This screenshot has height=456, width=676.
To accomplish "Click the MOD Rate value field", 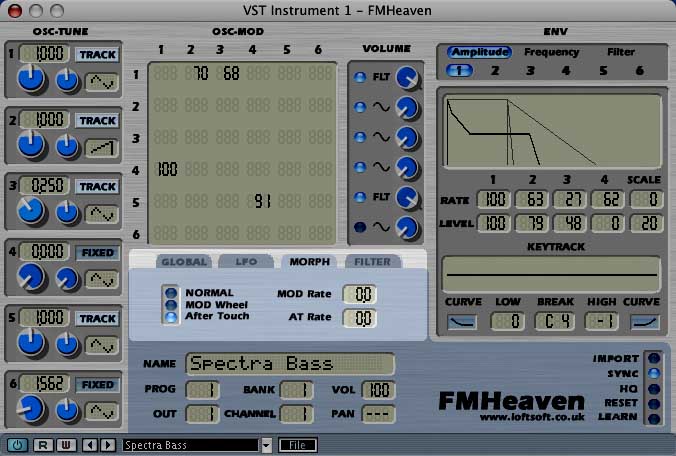I will click(x=360, y=294).
